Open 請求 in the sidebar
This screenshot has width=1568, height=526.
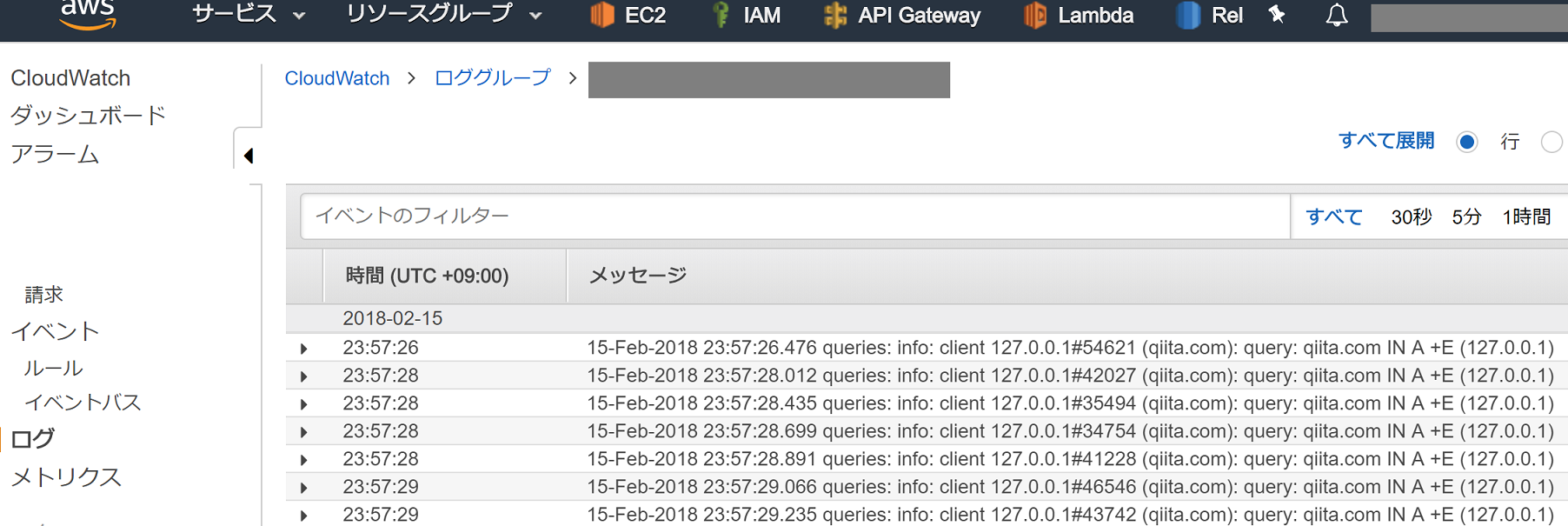pyautogui.click(x=44, y=295)
